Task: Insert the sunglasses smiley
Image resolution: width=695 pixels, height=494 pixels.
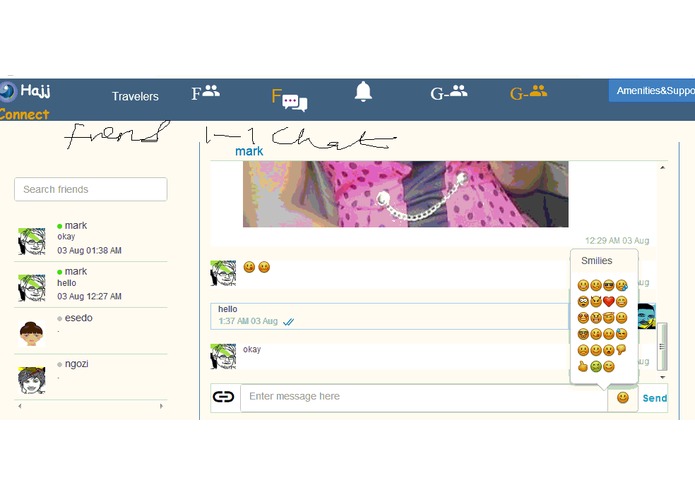Action: (x=609, y=285)
